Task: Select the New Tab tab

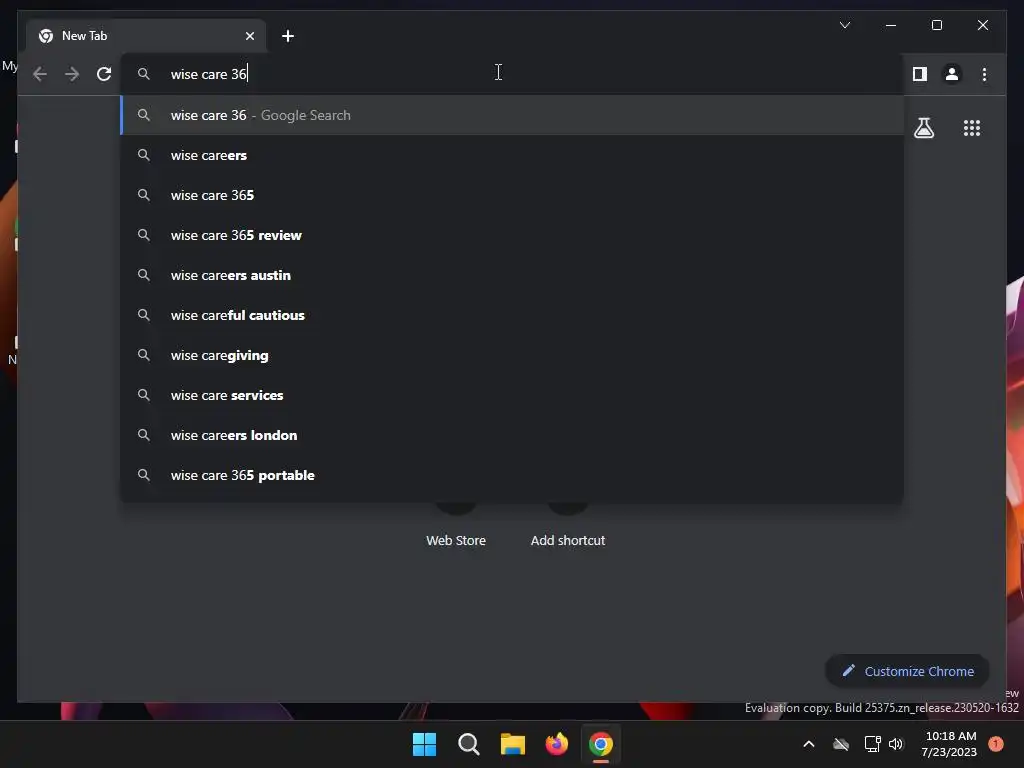Action: [x=146, y=36]
